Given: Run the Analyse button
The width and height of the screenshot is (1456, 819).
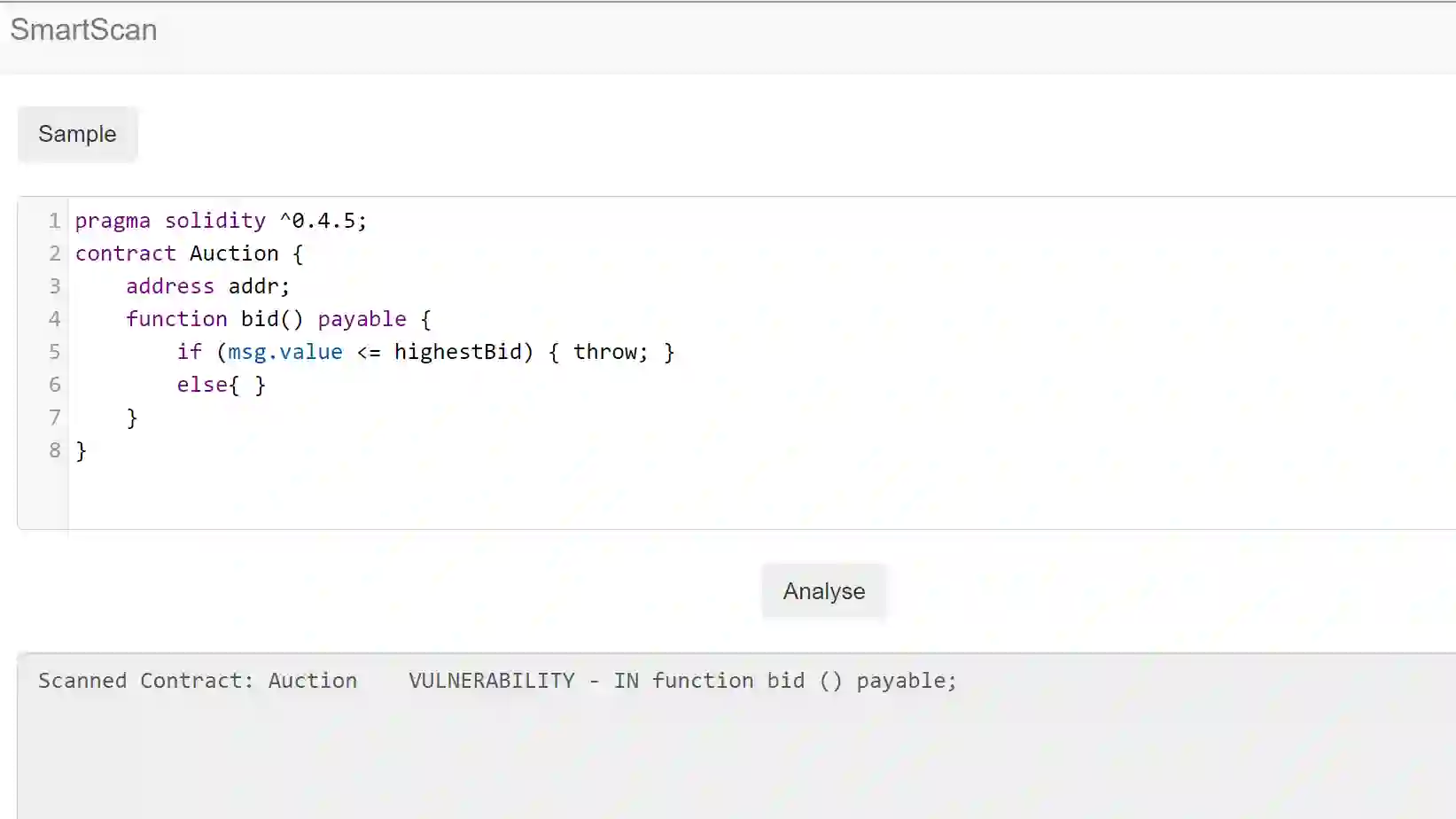Looking at the screenshot, I should click(823, 591).
